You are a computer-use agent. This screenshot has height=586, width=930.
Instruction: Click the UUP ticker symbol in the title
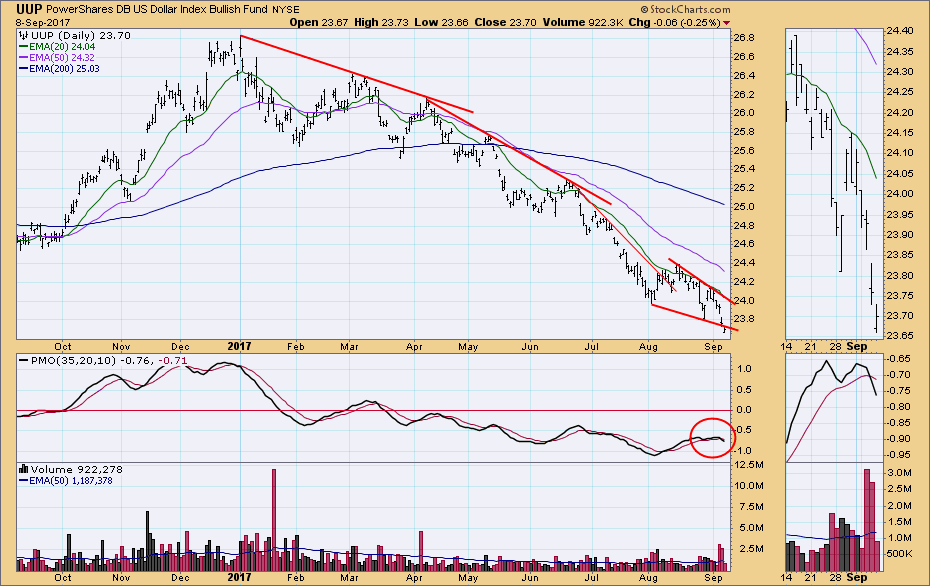[29, 9]
